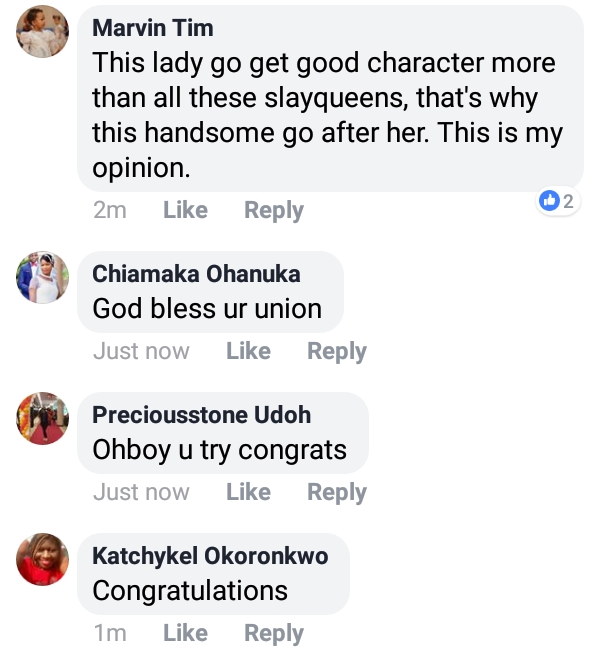Reply to Marvin Tim's comment
The image size is (600, 666).
(x=273, y=210)
